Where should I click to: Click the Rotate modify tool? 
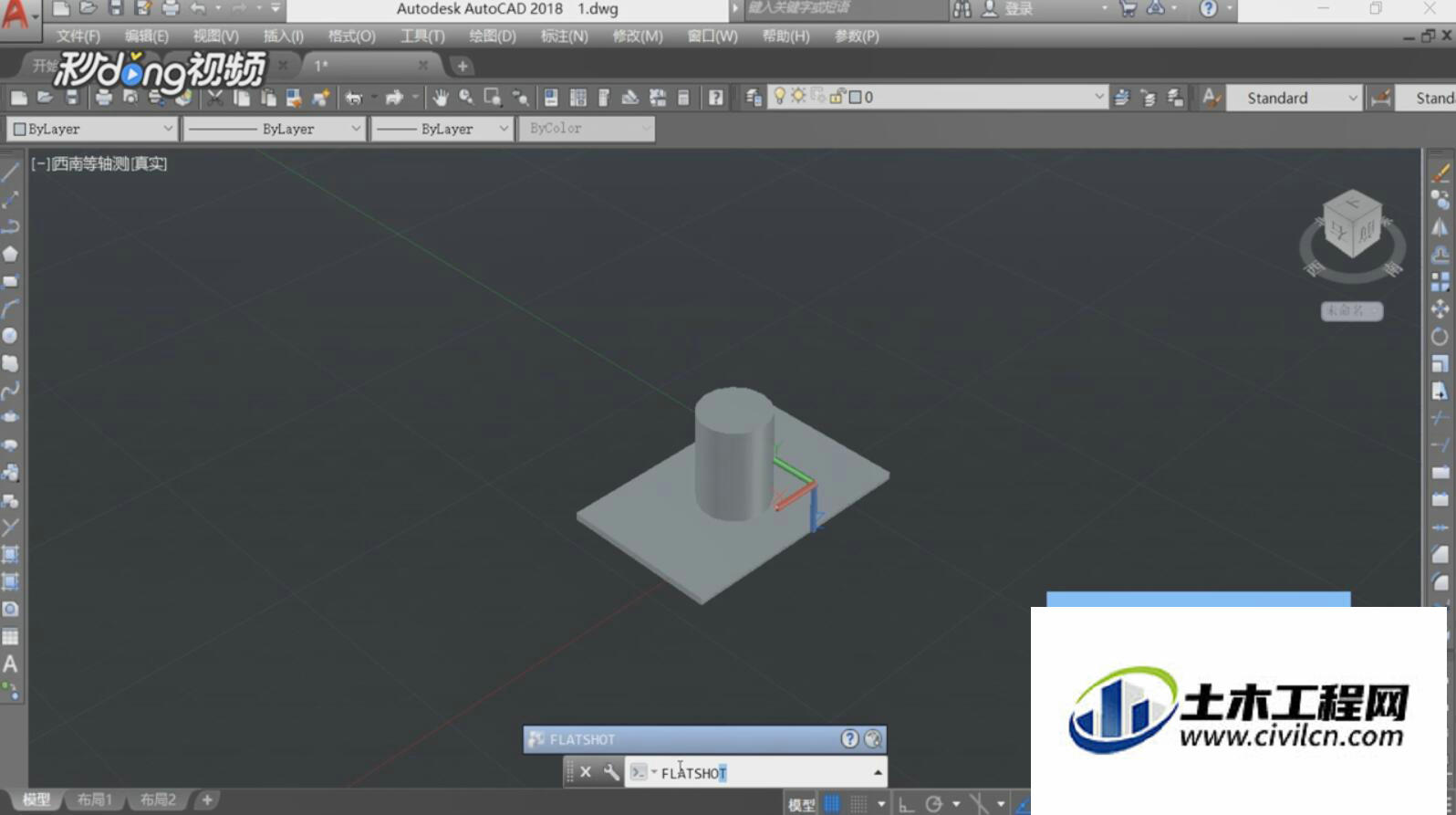point(1440,337)
